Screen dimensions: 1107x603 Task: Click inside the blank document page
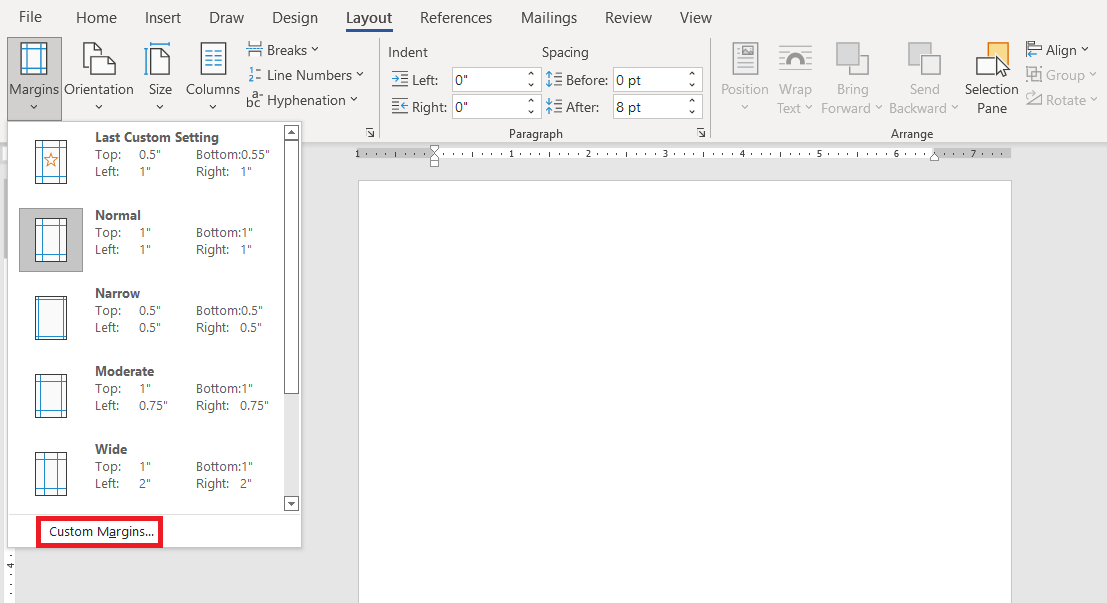click(685, 392)
